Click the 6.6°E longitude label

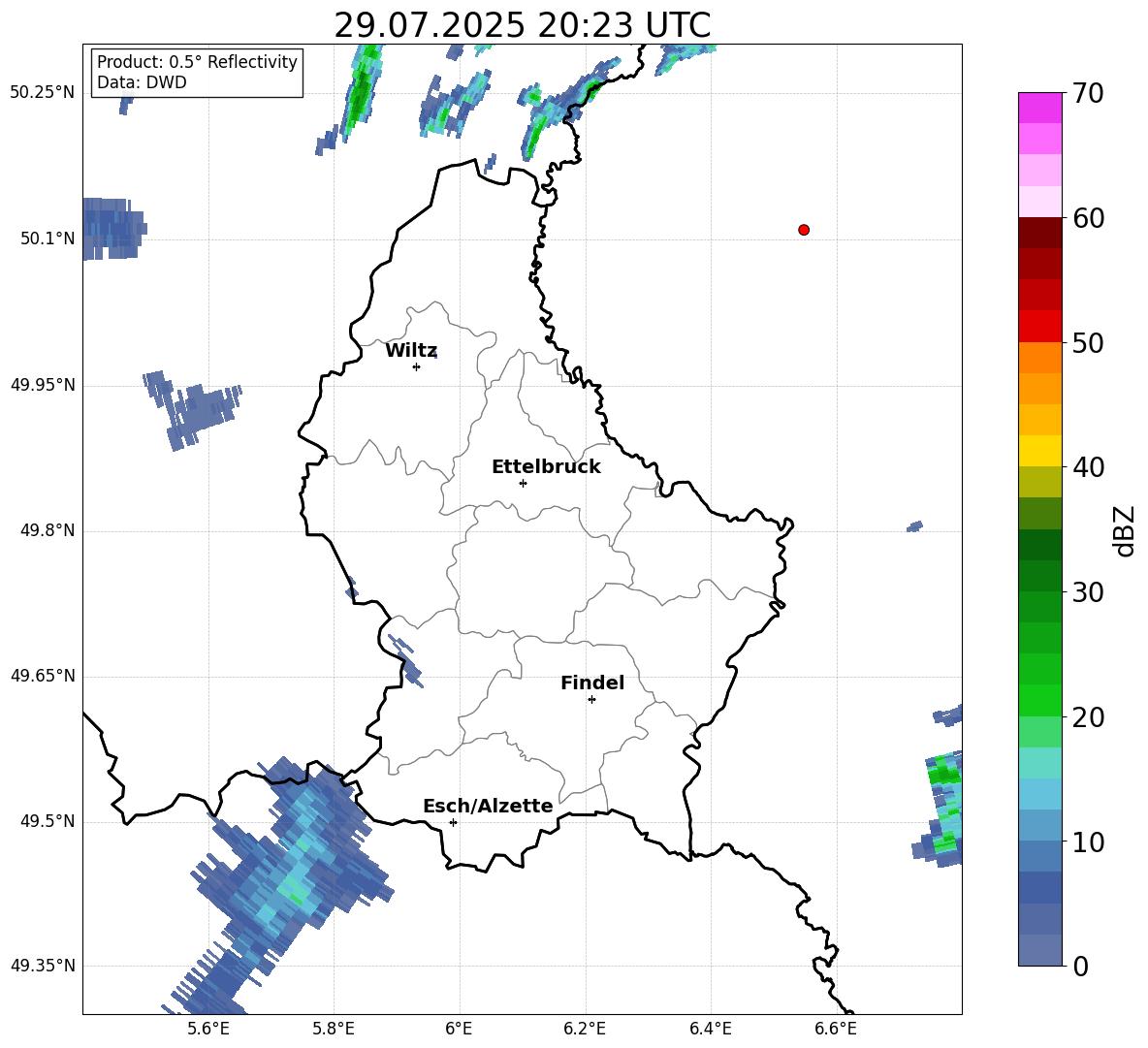click(836, 1029)
